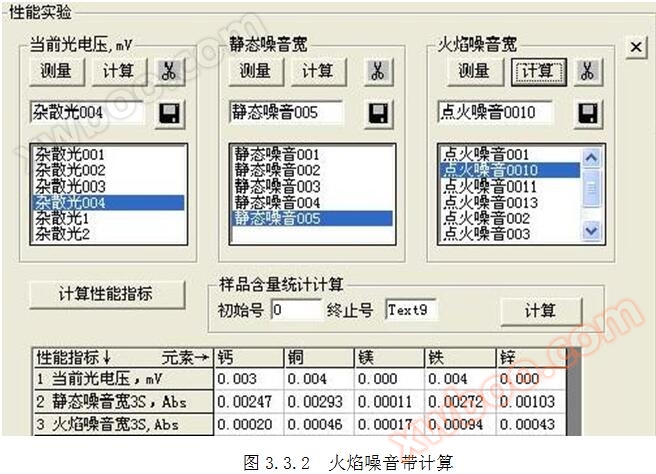Select 杂散光002 in the list
This screenshot has height=474, width=656.
(70, 171)
